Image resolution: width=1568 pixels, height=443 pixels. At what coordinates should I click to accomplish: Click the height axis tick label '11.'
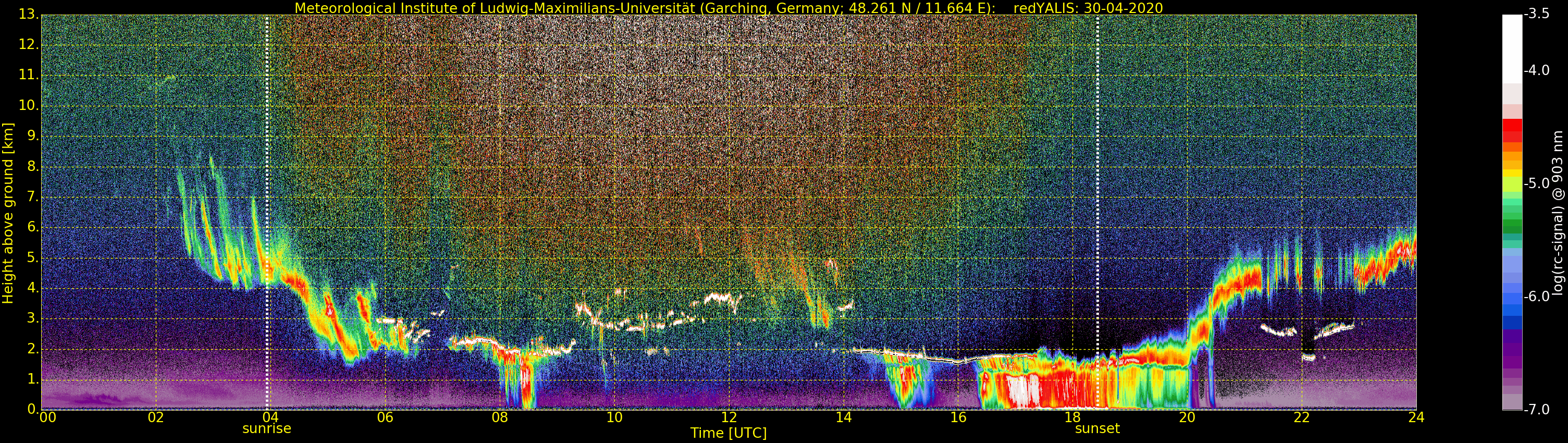[x=29, y=75]
